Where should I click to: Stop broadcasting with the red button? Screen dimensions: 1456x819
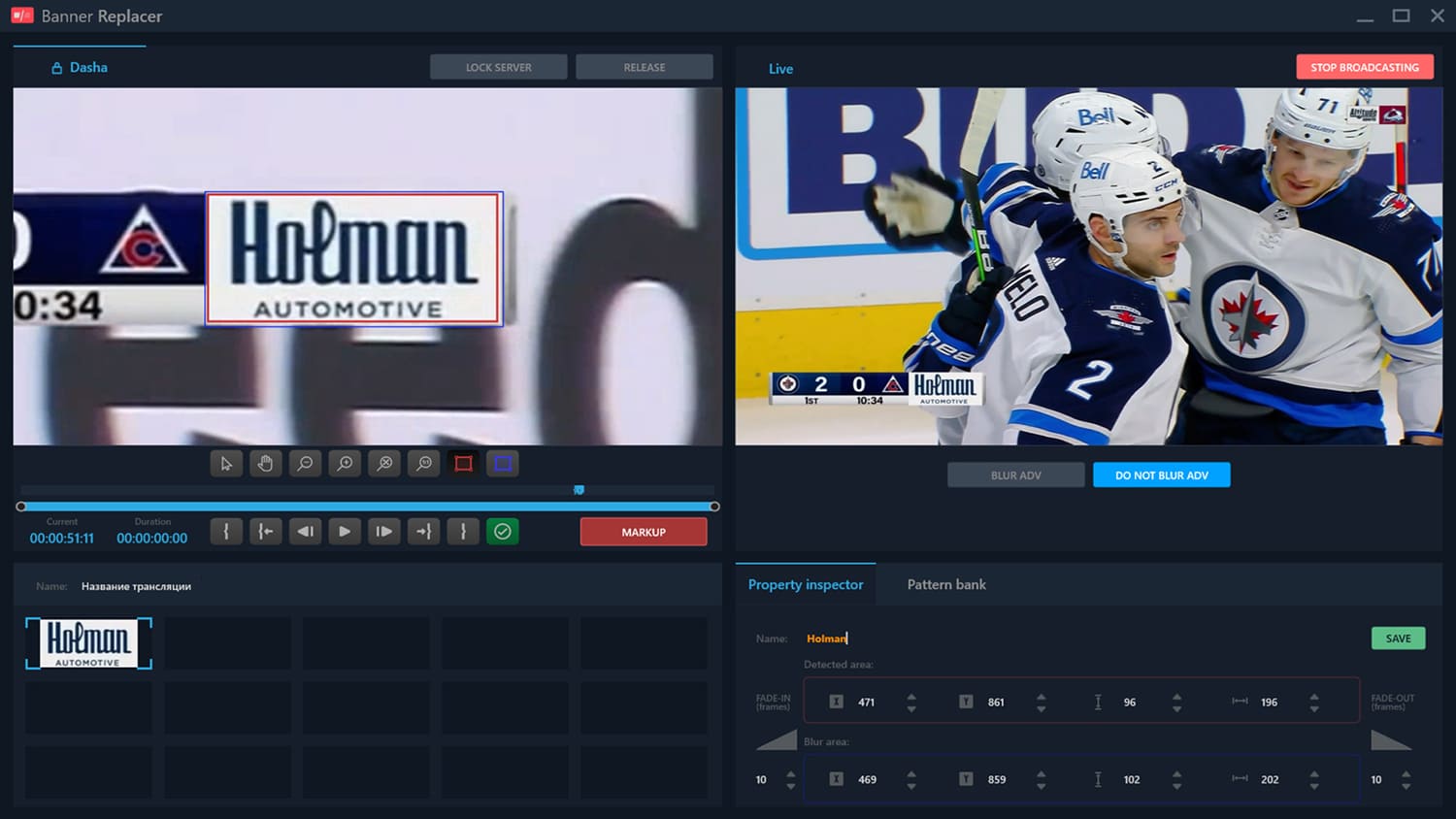pyautogui.click(x=1365, y=67)
